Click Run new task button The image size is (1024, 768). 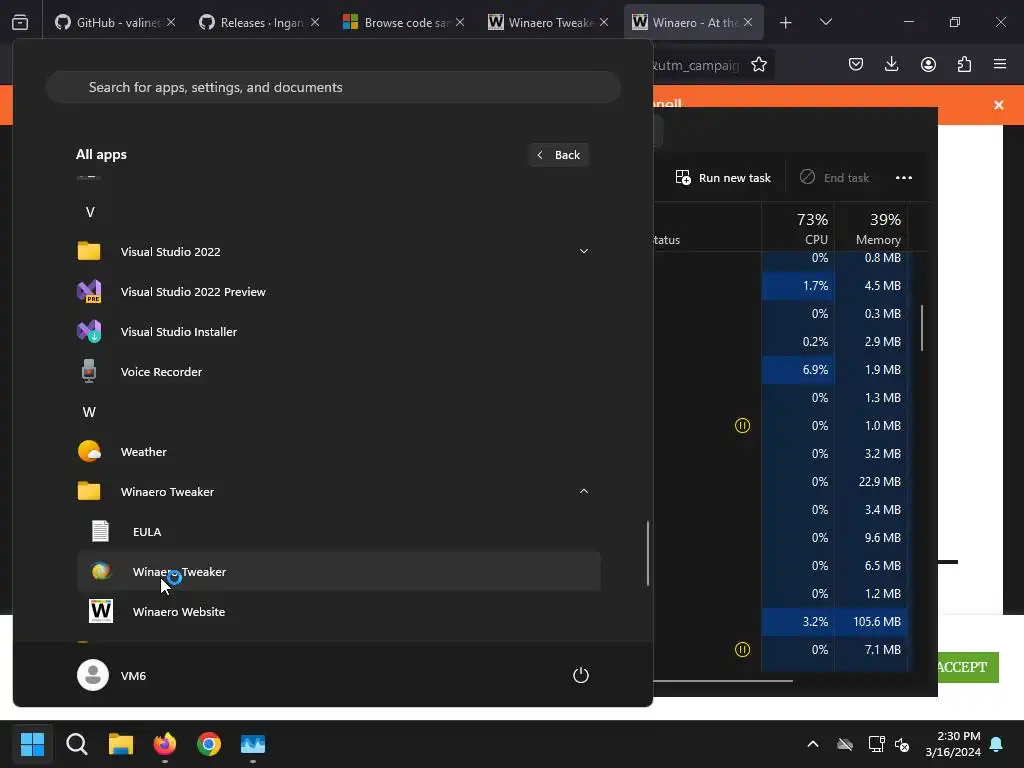pos(723,178)
